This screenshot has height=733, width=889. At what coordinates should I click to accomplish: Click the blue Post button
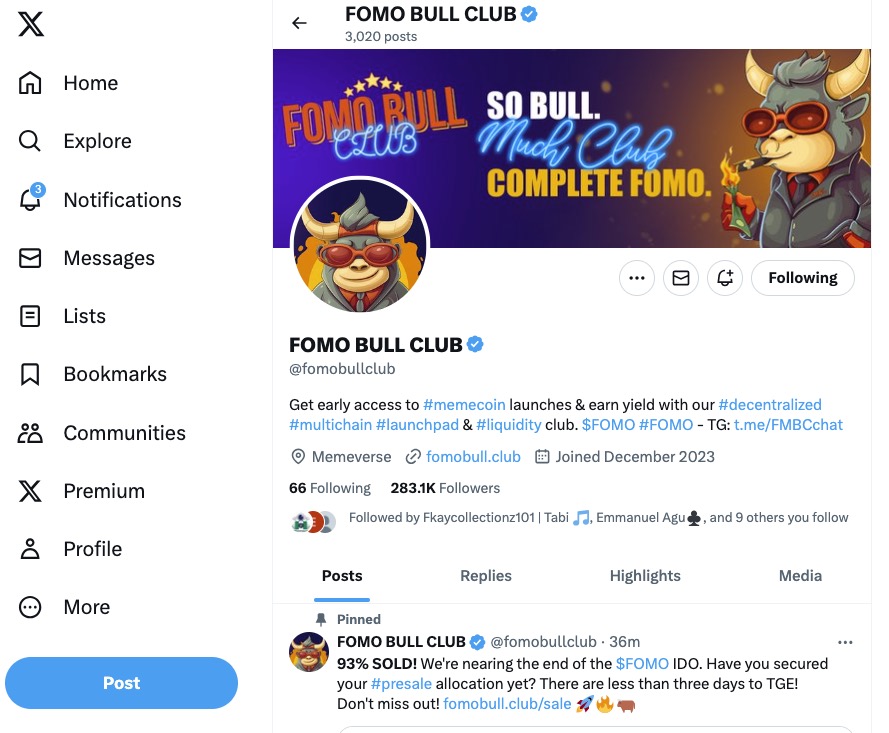pyautogui.click(x=121, y=683)
